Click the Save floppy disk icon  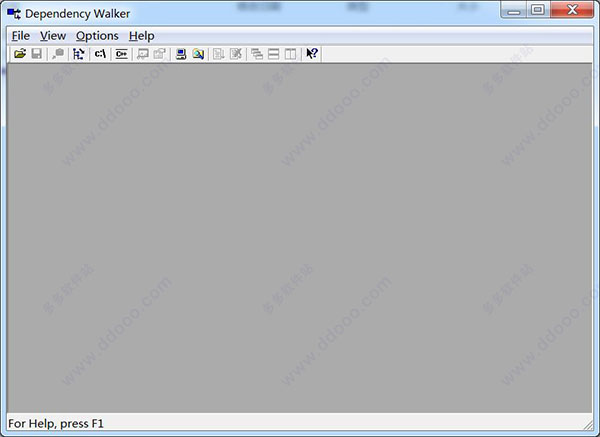37,54
